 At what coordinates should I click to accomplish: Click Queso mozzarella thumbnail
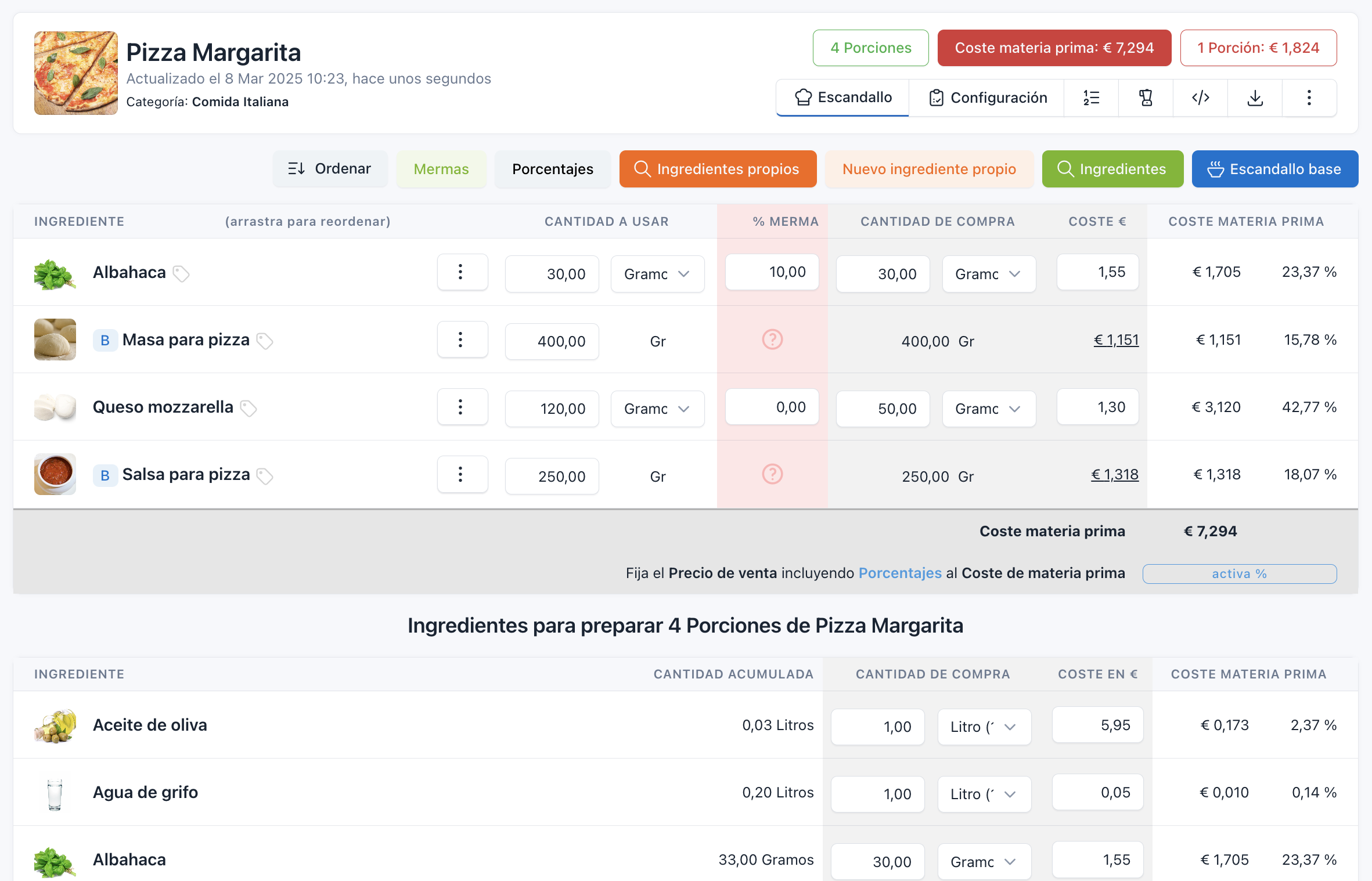pyautogui.click(x=55, y=407)
